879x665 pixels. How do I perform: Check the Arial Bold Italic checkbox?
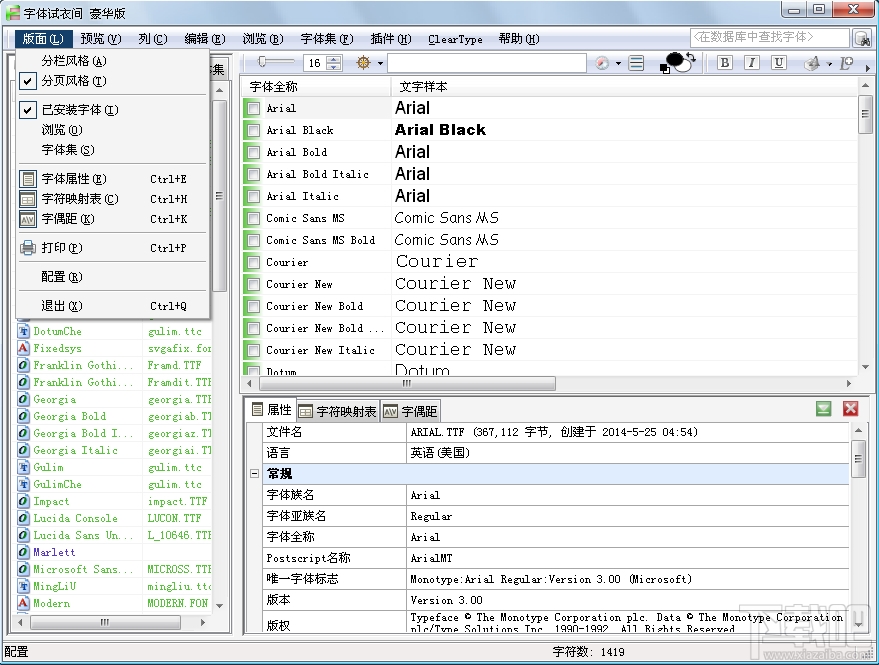coord(254,174)
